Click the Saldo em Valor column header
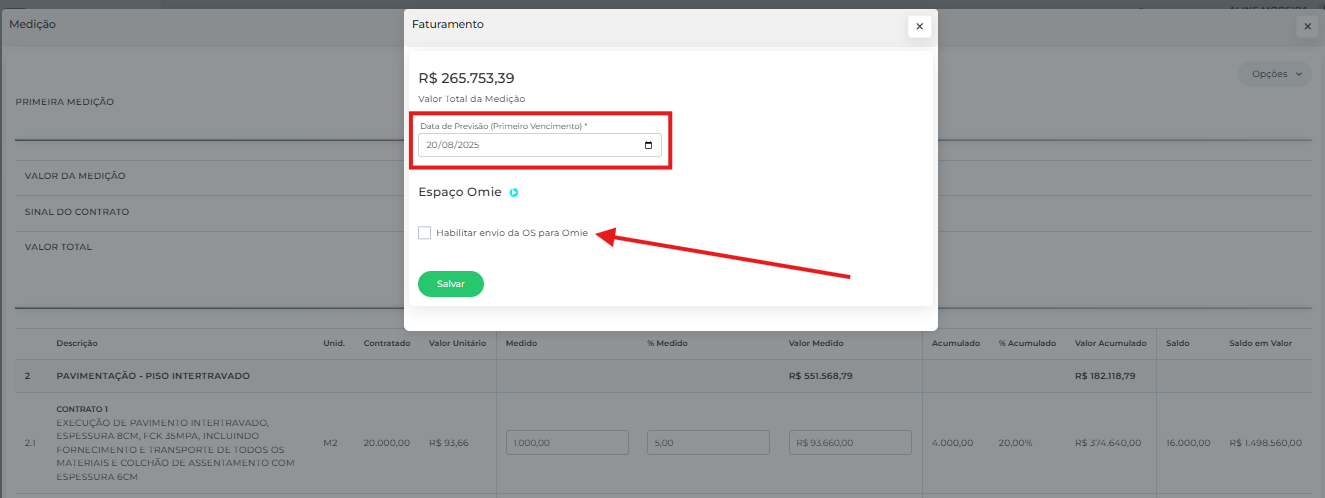Screen dimensions: 1325x498 (1260, 344)
